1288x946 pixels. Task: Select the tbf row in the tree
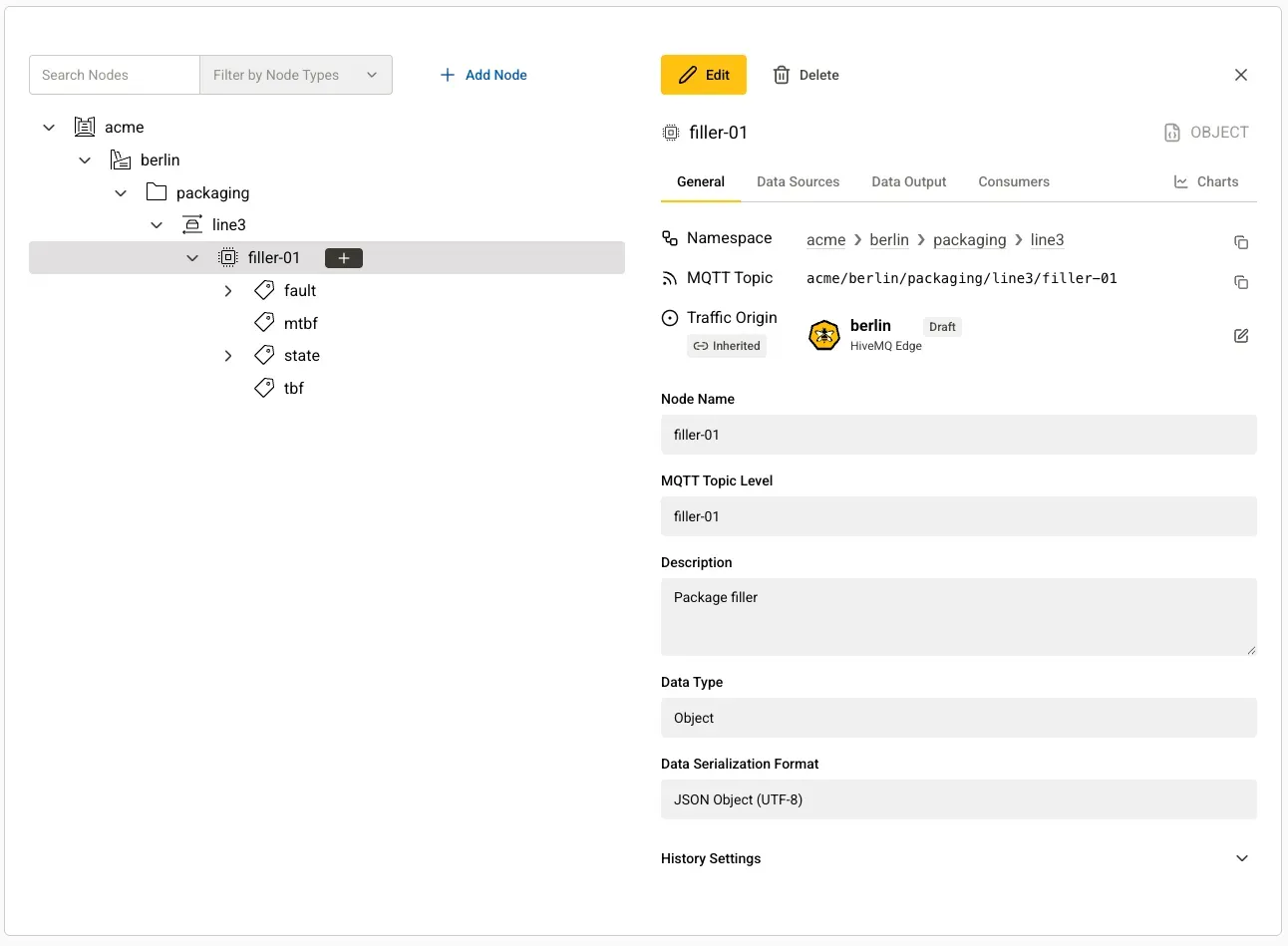327,388
